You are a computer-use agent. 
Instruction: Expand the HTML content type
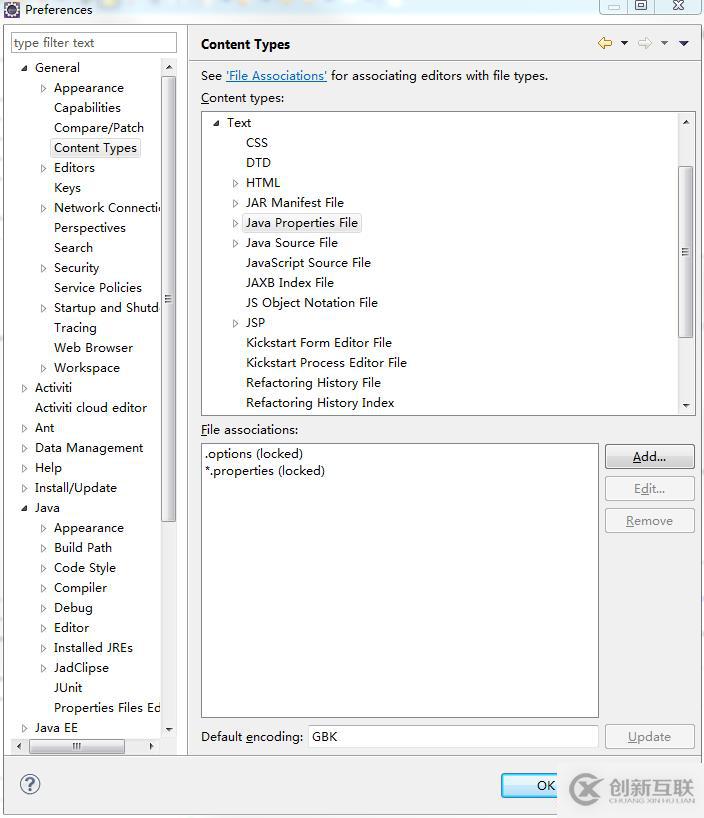[235, 183]
